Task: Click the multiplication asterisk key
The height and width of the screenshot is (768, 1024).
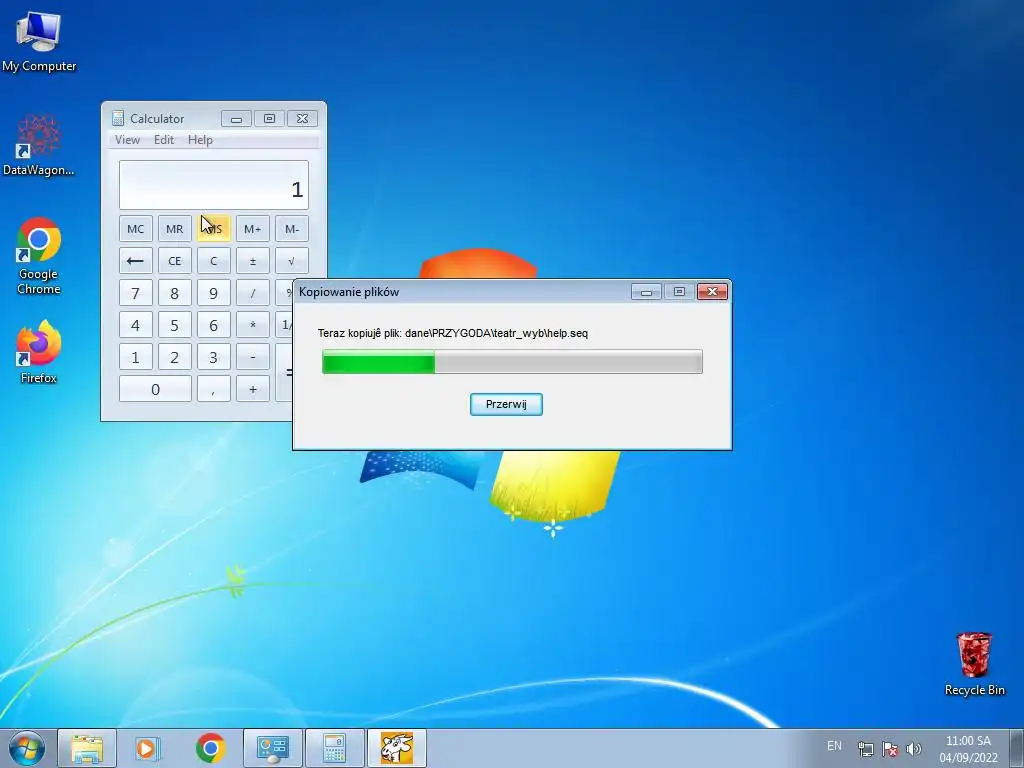Action: (x=253, y=325)
